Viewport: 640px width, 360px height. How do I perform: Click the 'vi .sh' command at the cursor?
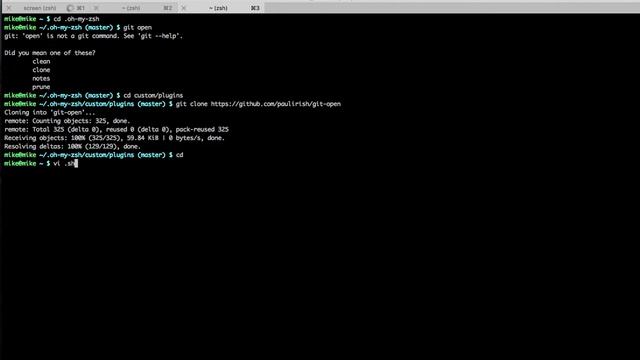pos(64,164)
